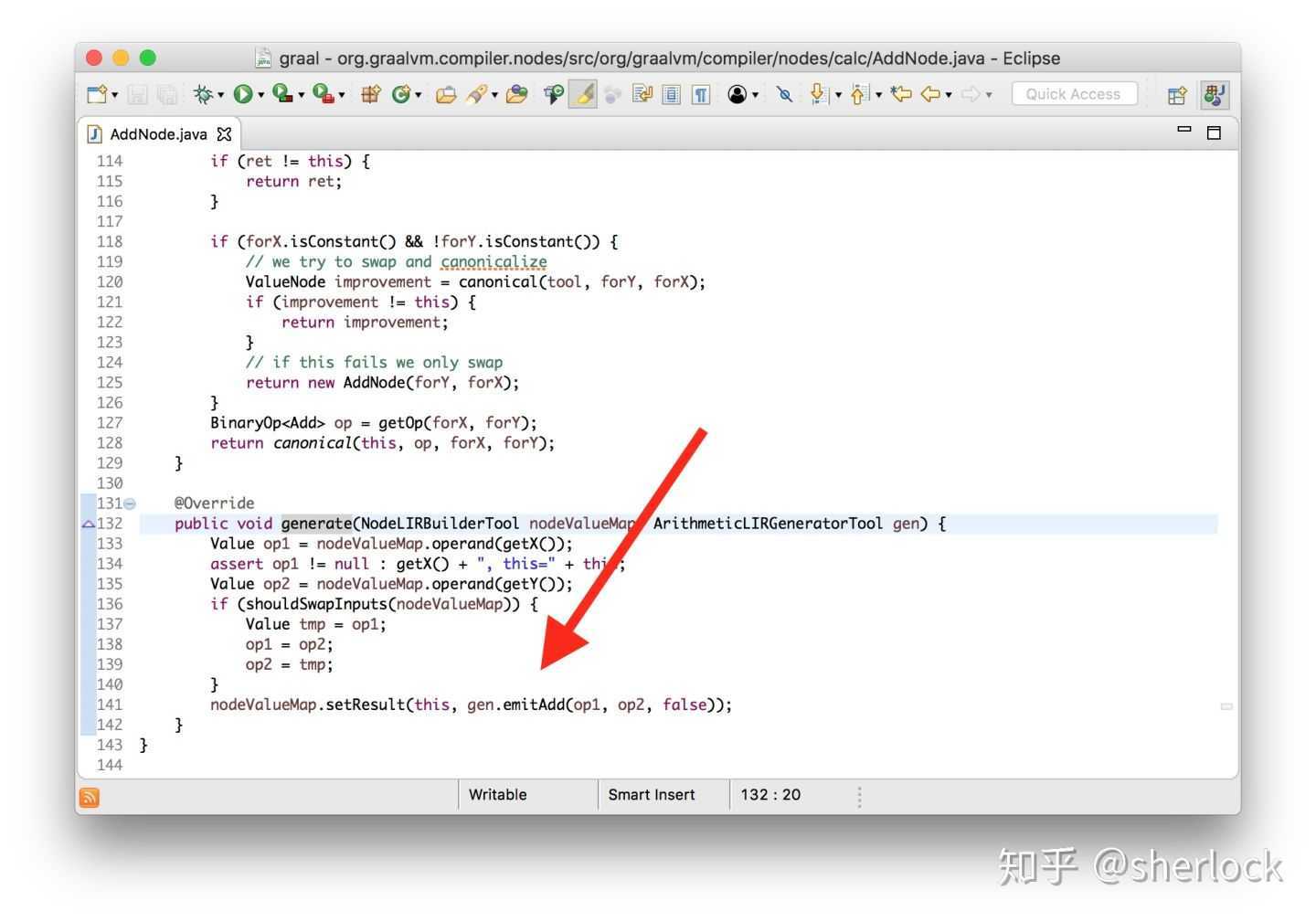Click the crossed-out link toolbar icon
Image resolution: width=1316 pixels, height=922 pixels.
tap(784, 94)
